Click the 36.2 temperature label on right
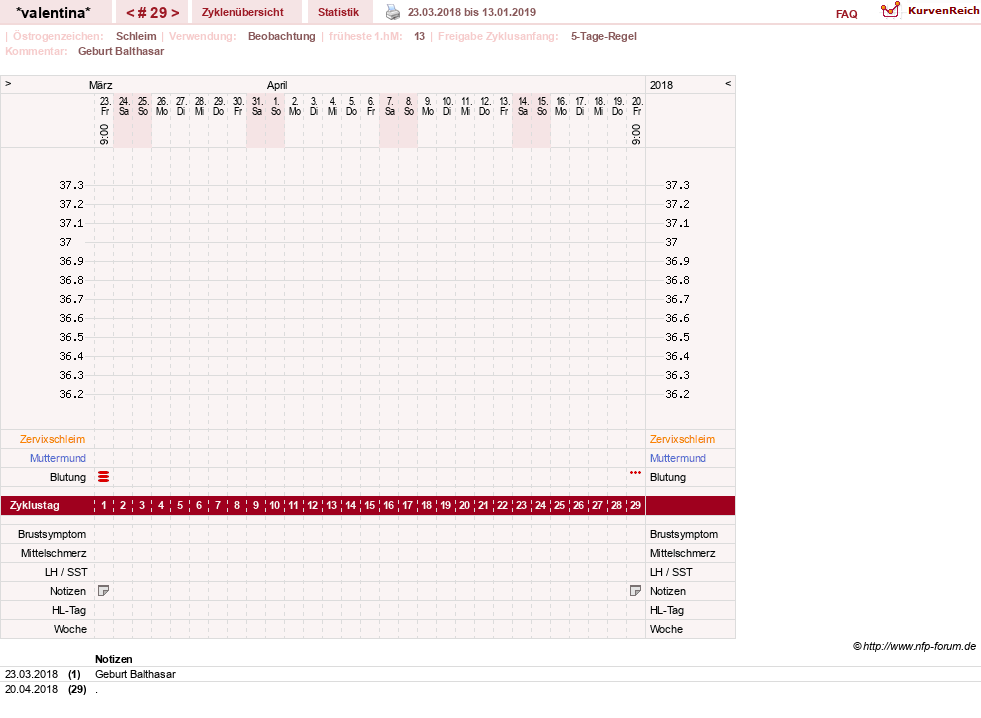Image resolution: width=981 pixels, height=718 pixels. click(677, 394)
